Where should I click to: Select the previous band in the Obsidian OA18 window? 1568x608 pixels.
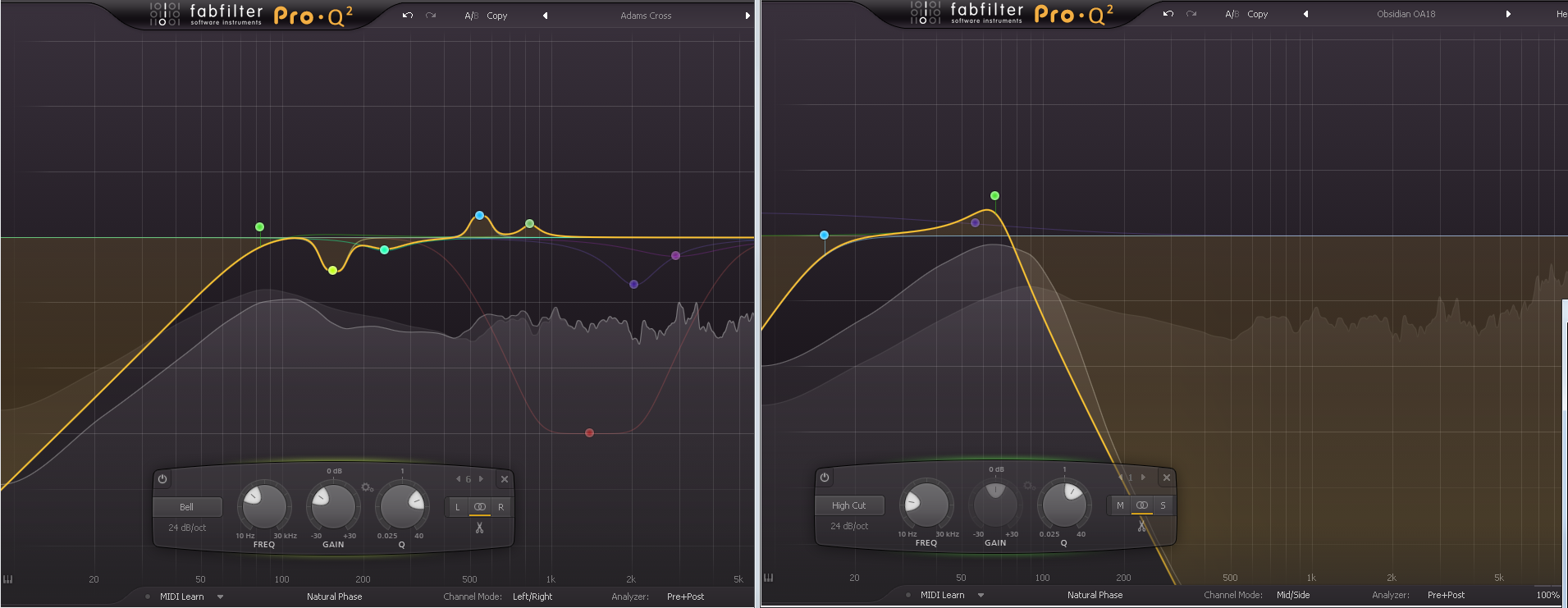click(1120, 478)
